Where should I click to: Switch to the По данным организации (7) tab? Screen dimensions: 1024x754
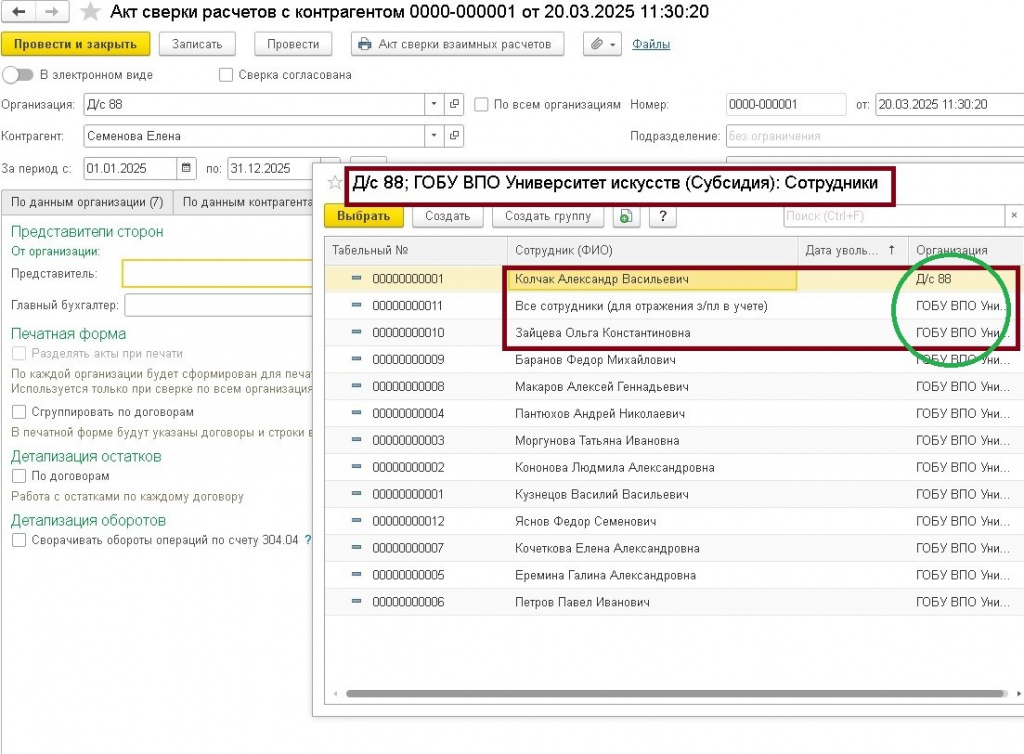coord(87,202)
